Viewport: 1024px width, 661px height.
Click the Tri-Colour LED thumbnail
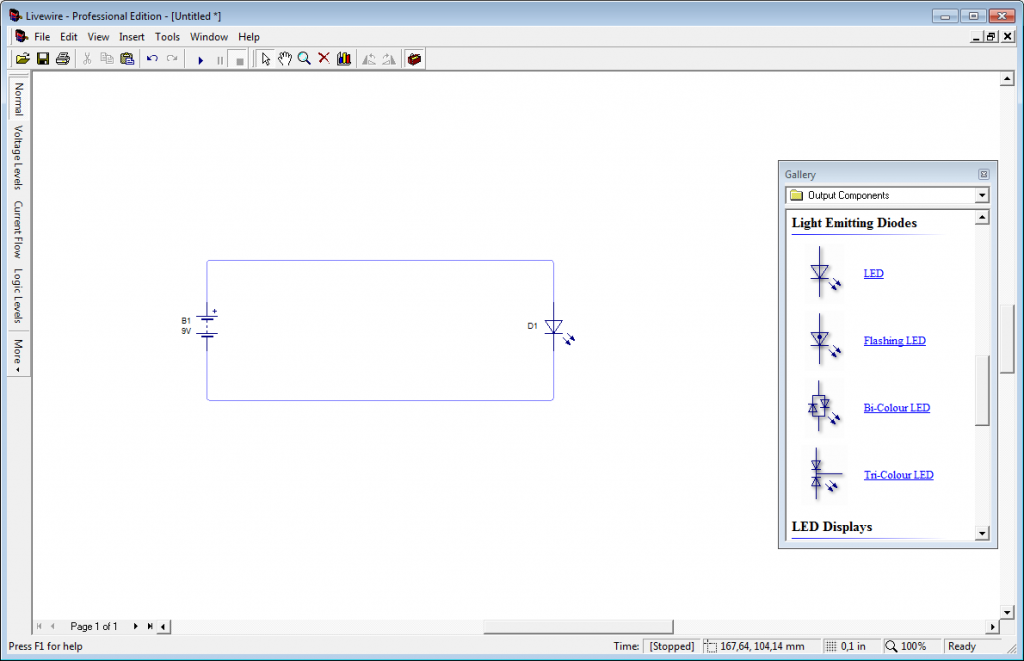point(822,473)
